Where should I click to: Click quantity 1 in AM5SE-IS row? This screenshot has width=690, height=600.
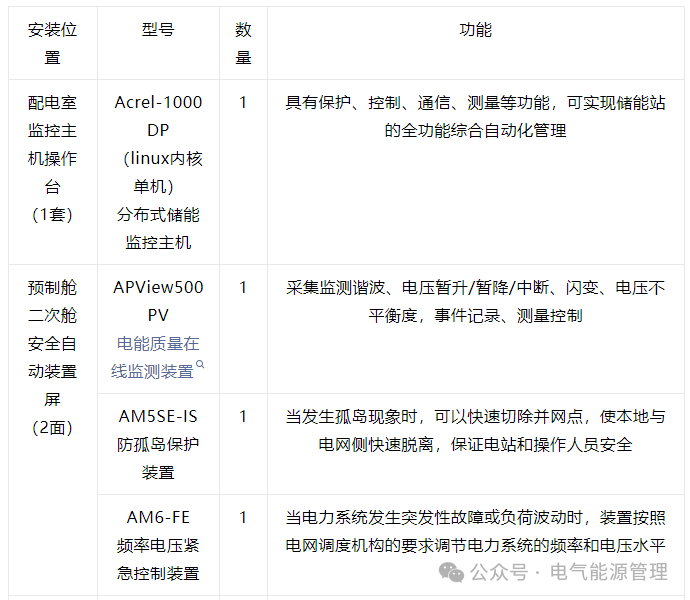[243, 416]
